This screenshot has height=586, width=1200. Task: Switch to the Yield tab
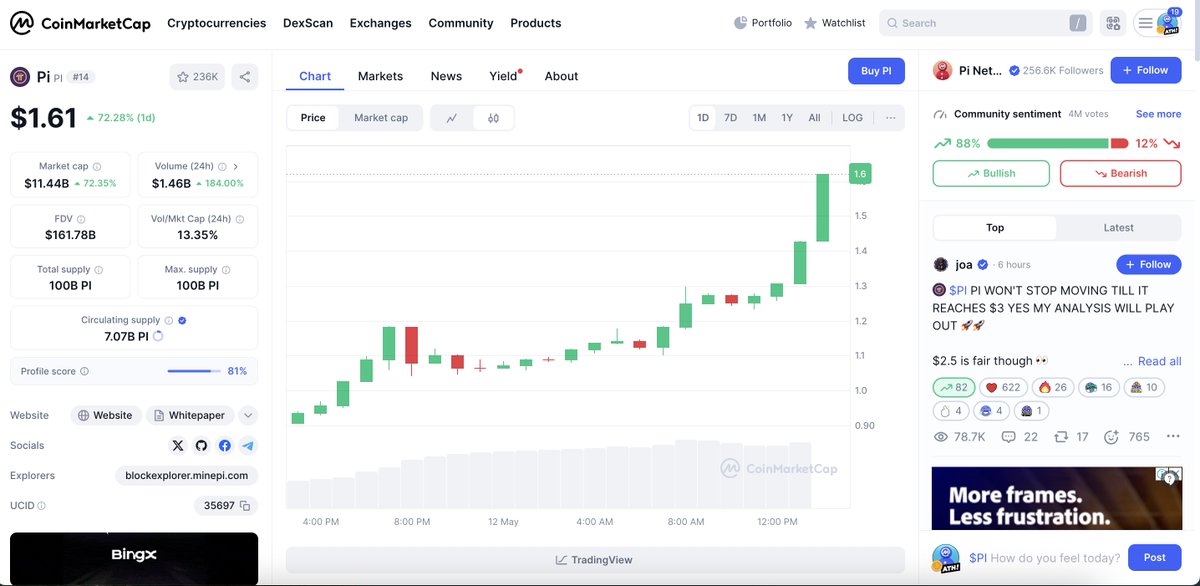(503, 76)
